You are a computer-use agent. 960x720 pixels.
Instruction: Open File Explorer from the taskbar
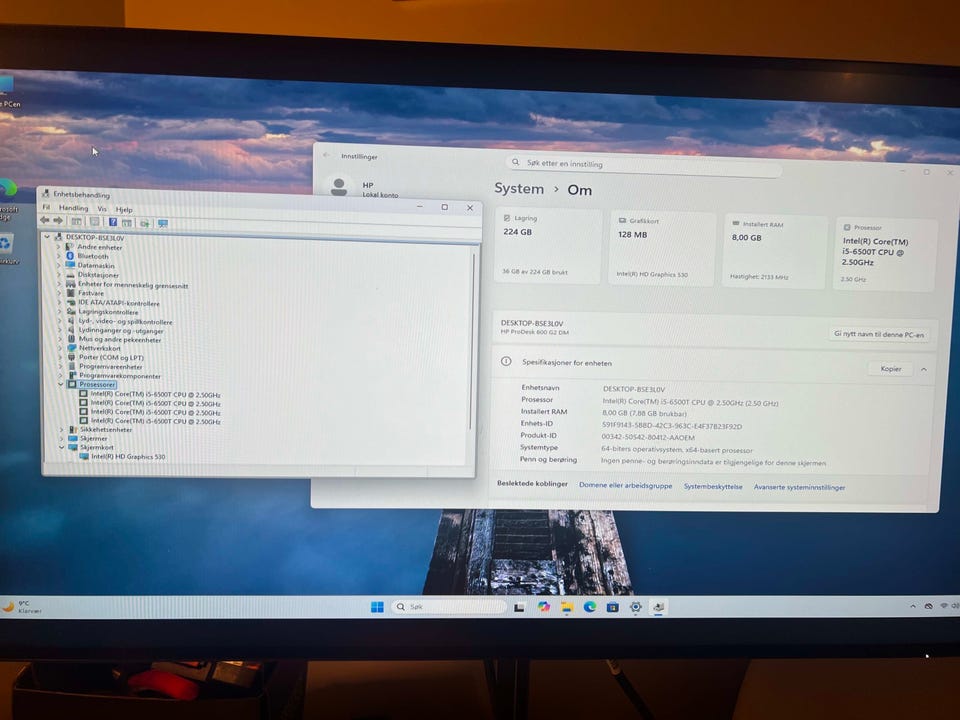pyautogui.click(x=567, y=607)
